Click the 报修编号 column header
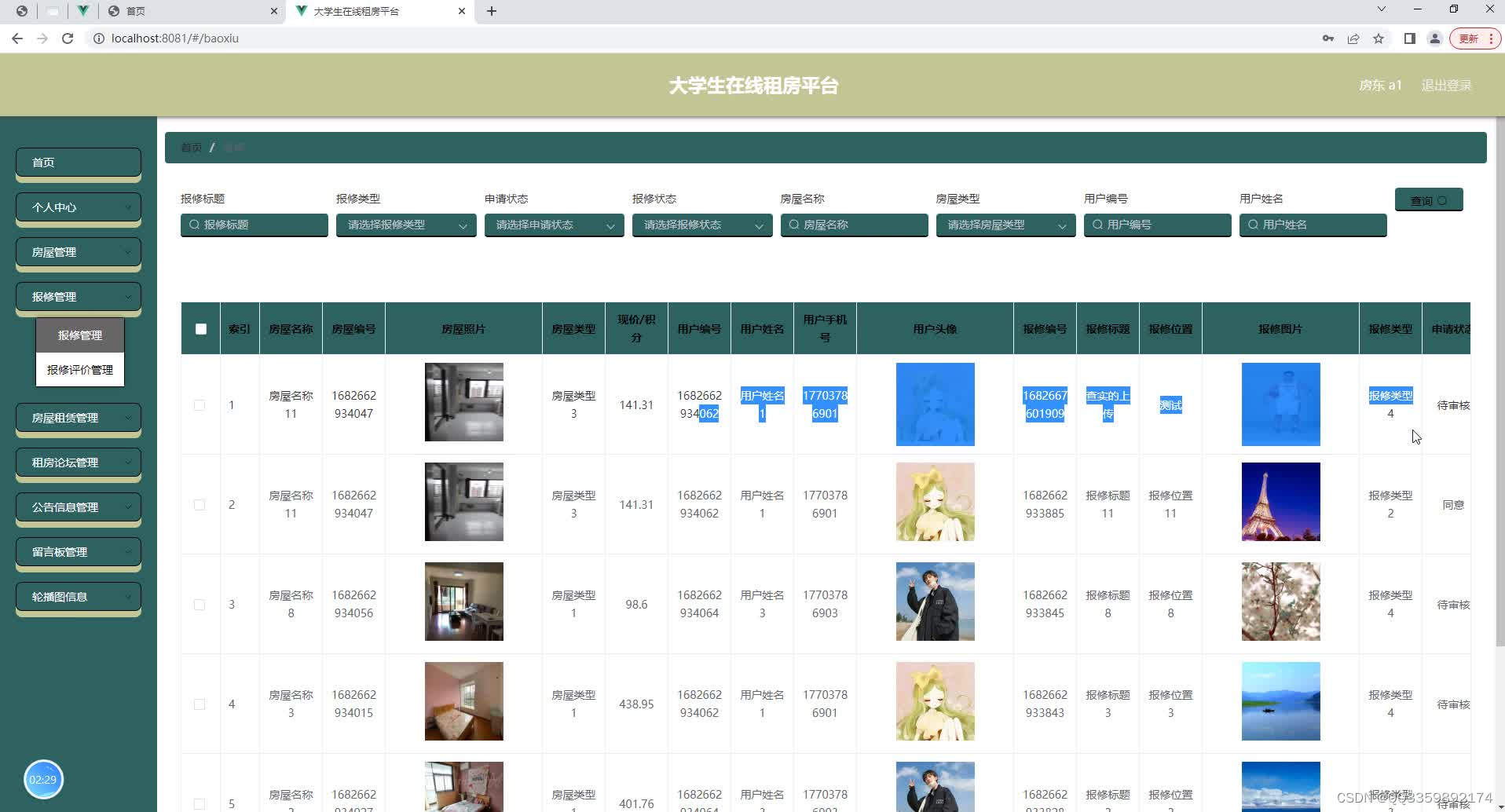This screenshot has width=1505, height=812. tap(1045, 329)
